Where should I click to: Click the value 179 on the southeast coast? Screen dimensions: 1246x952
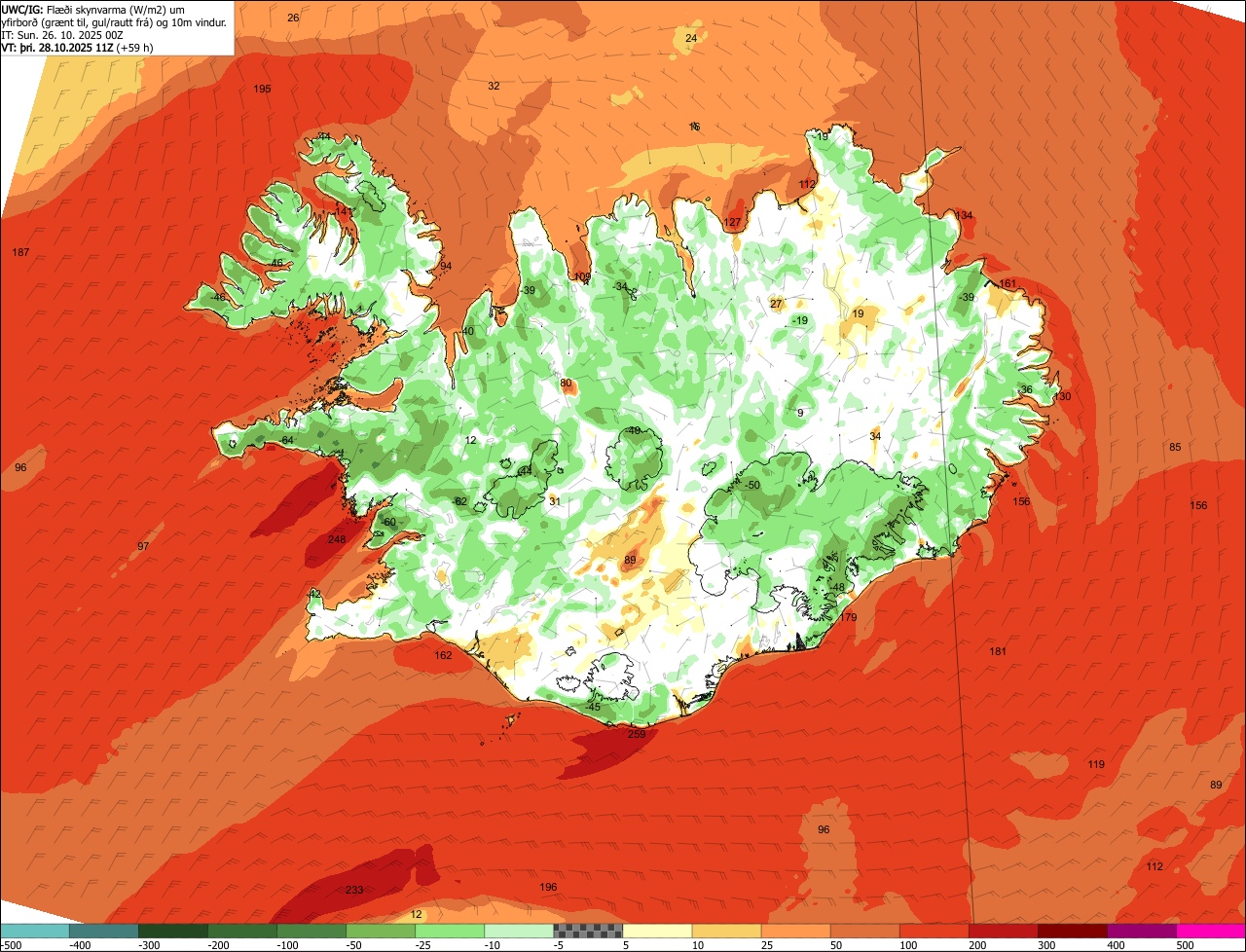click(x=848, y=617)
